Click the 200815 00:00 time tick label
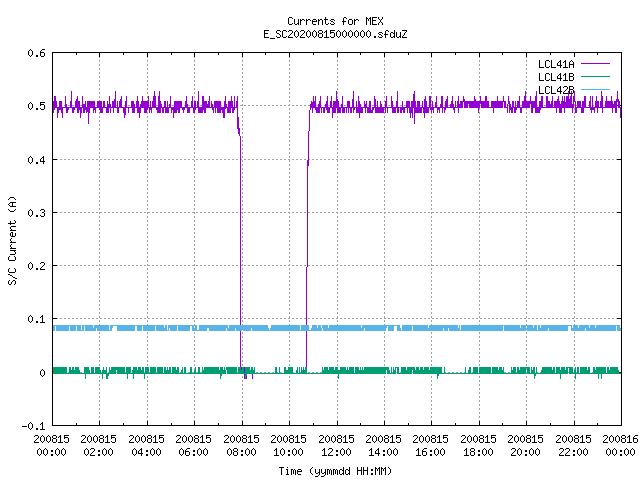This screenshot has height=480, width=640. coord(51,445)
